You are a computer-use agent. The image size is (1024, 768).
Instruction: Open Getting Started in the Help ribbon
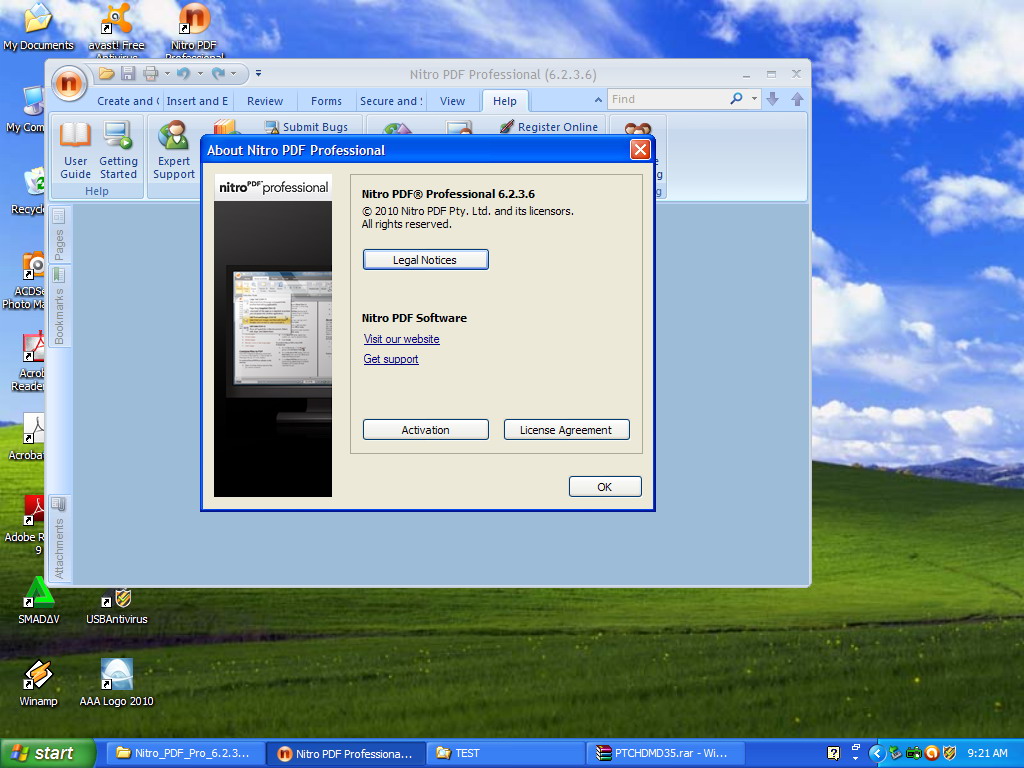click(x=118, y=150)
